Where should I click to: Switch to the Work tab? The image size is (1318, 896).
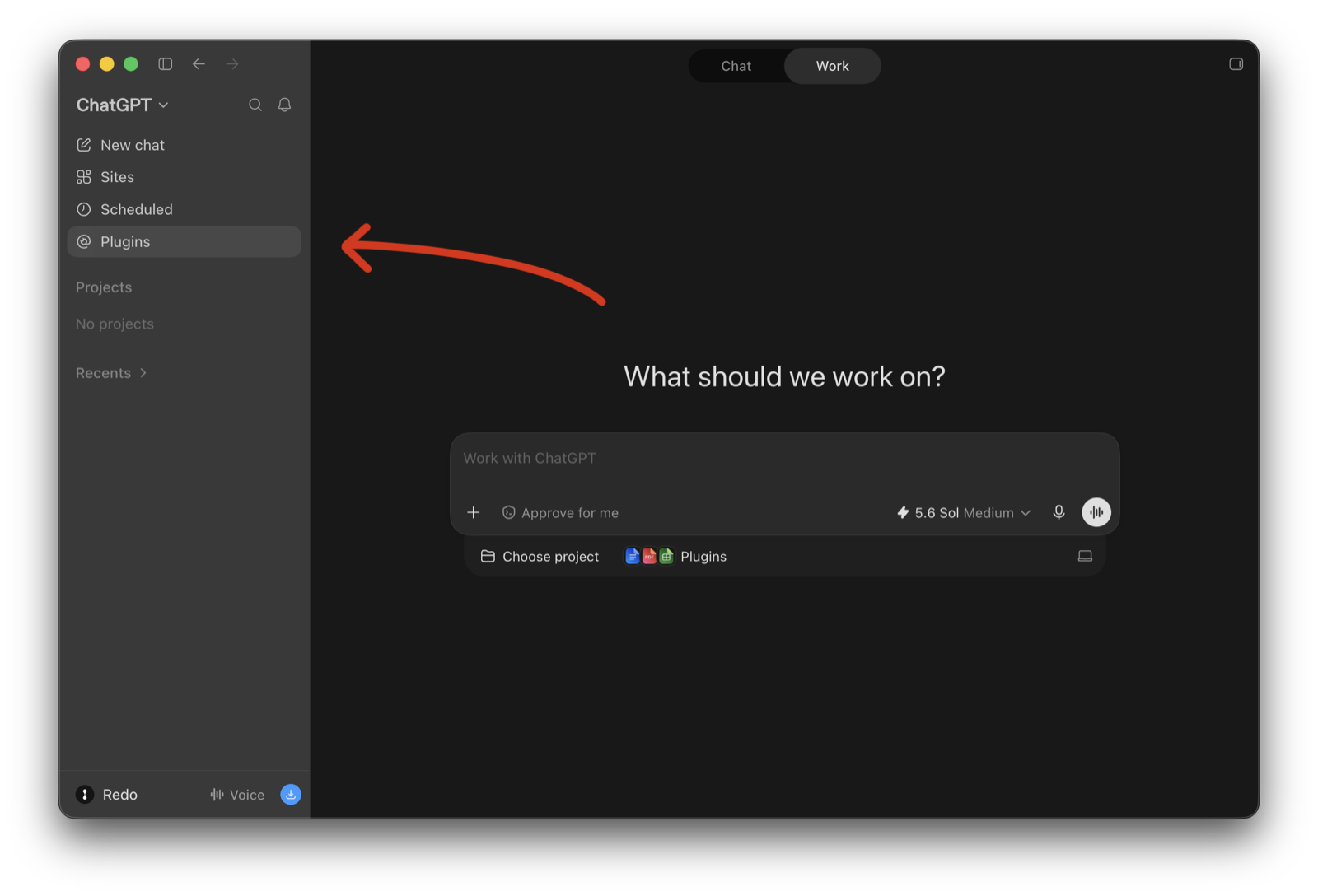pyautogui.click(x=832, y=66)
